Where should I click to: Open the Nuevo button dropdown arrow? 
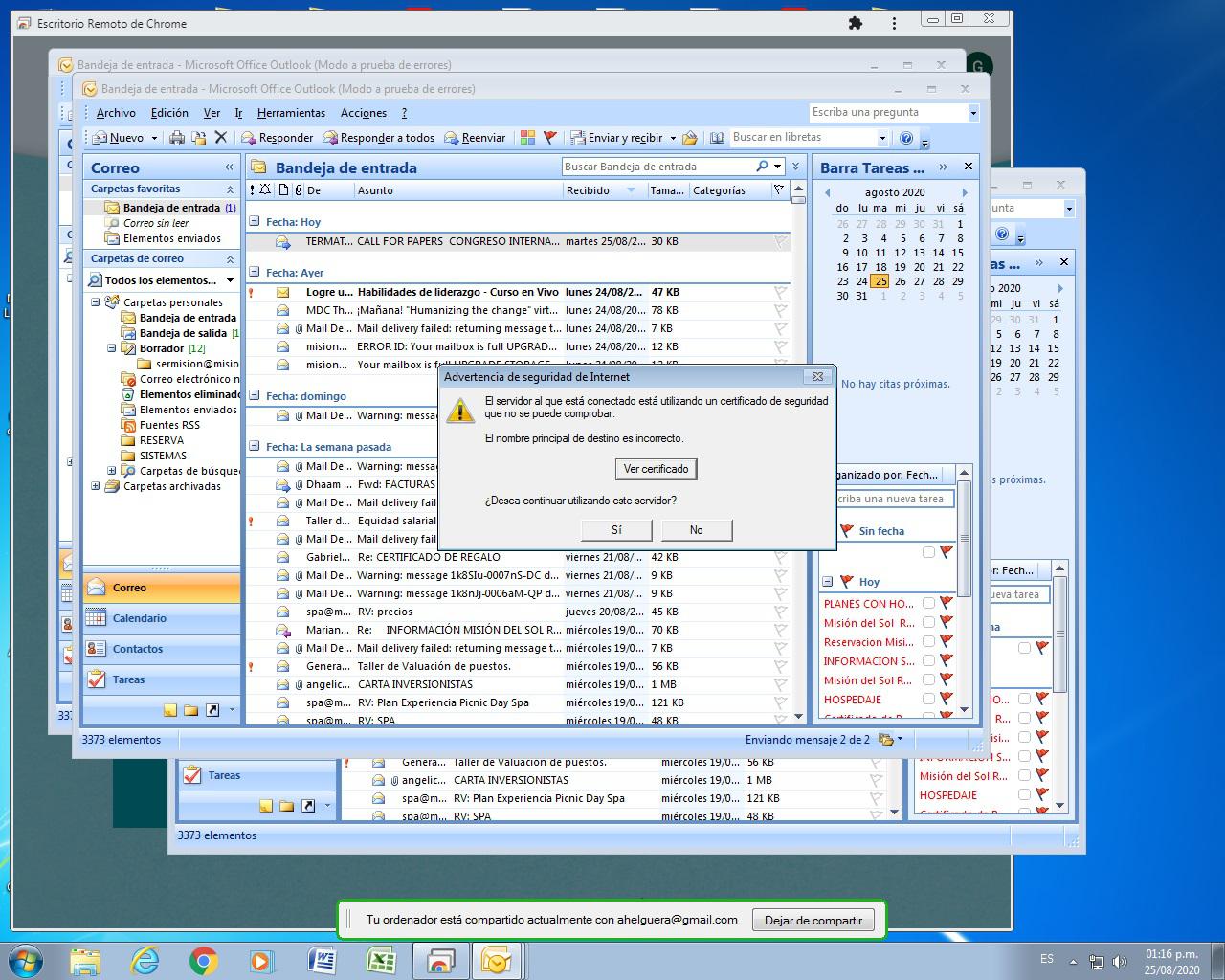tap(154, 138)
